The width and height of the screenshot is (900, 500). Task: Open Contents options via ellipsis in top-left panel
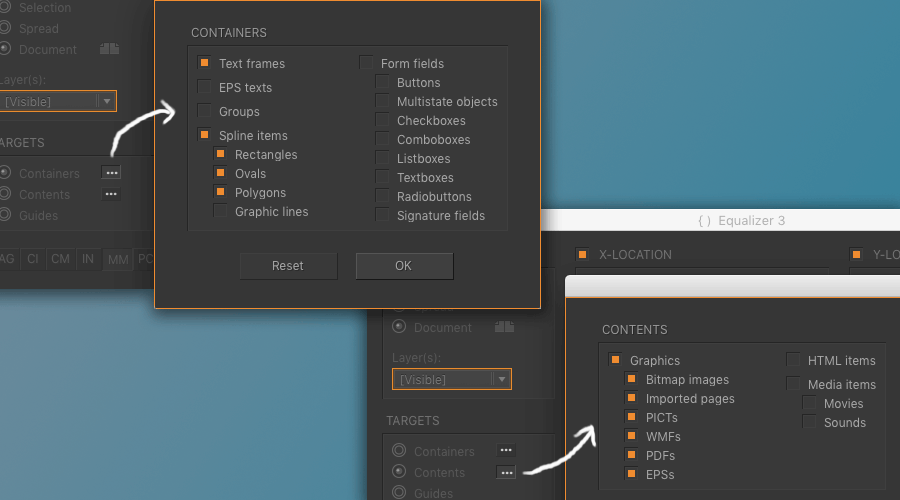point(111,194)
